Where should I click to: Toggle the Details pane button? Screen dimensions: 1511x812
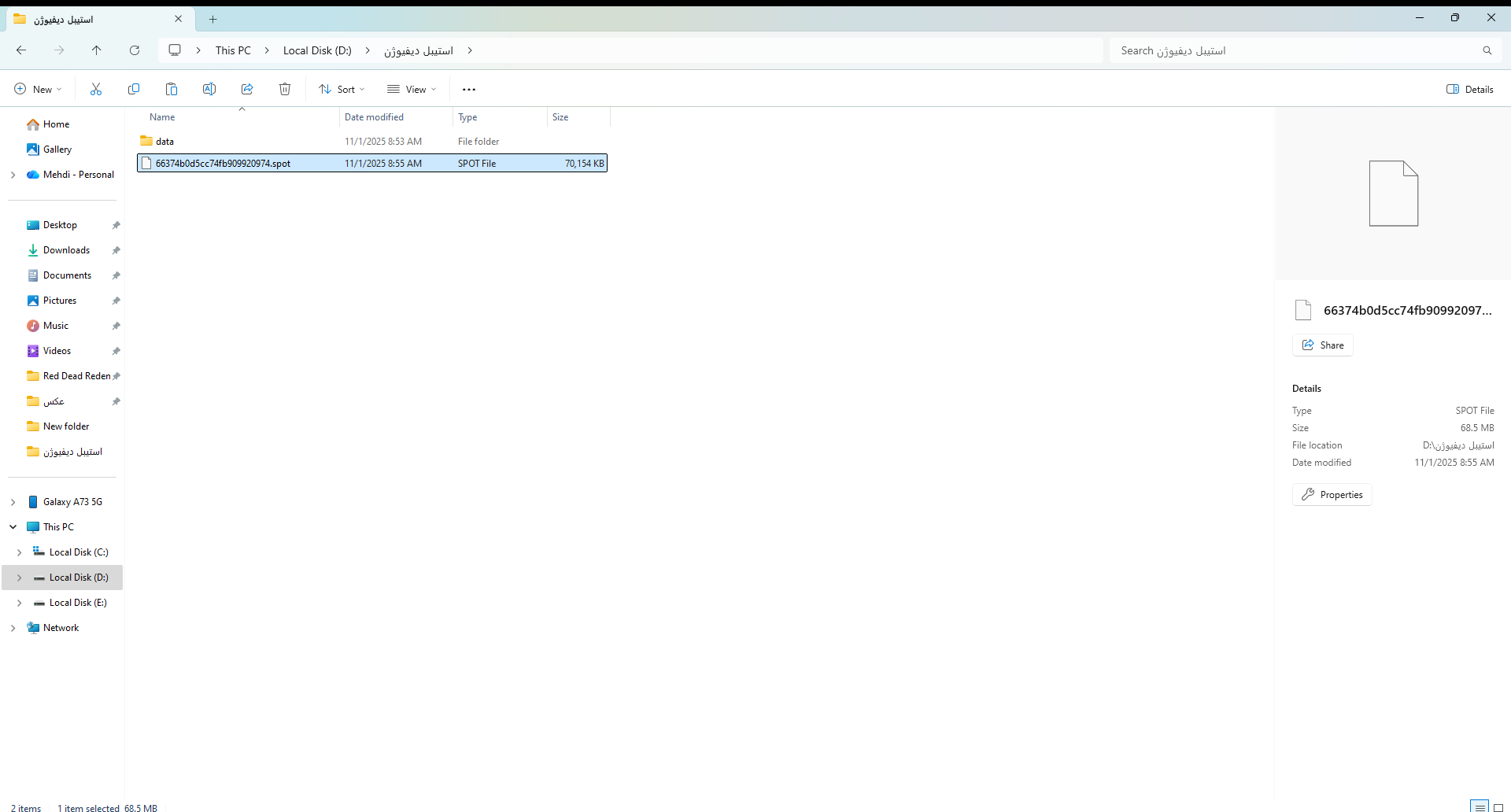[x=1470, y=89]
